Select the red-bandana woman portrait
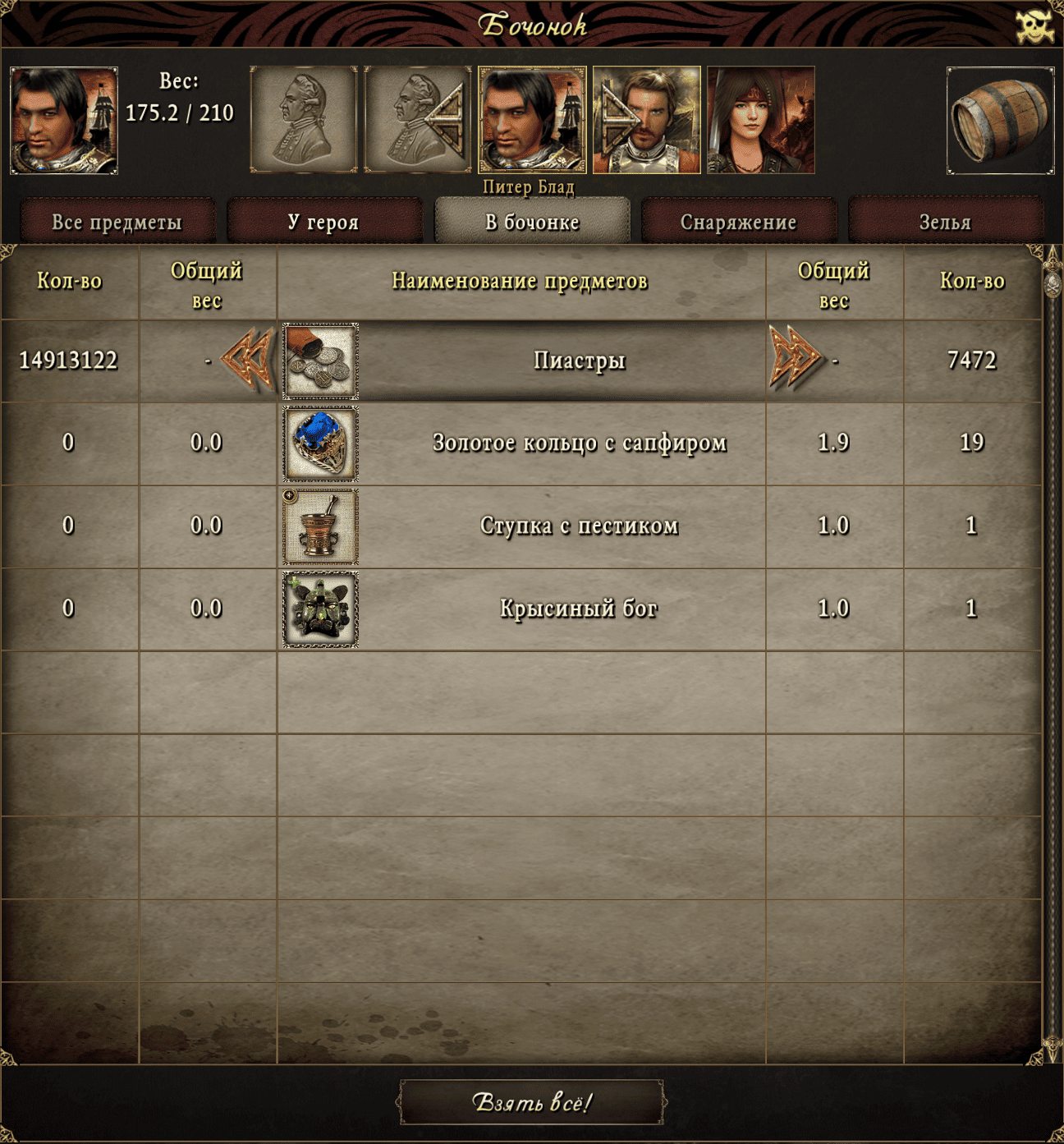 click(761, 120)
